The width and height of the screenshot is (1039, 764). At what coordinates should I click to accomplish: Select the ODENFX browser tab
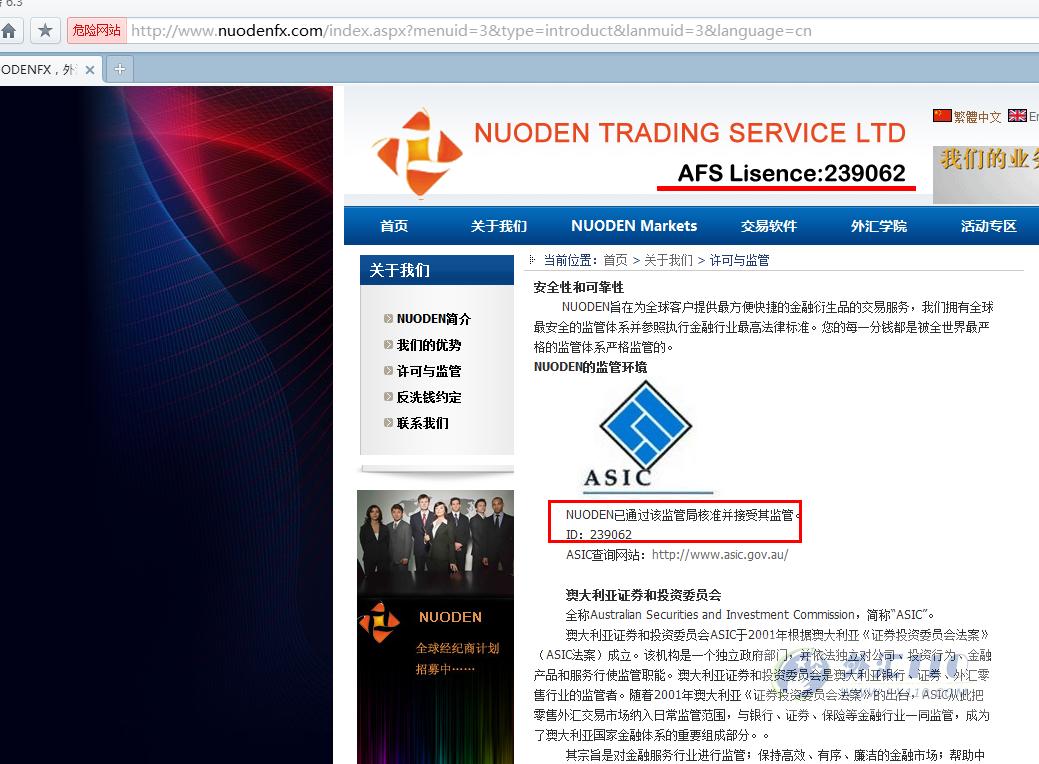click(x=50, y=70)
